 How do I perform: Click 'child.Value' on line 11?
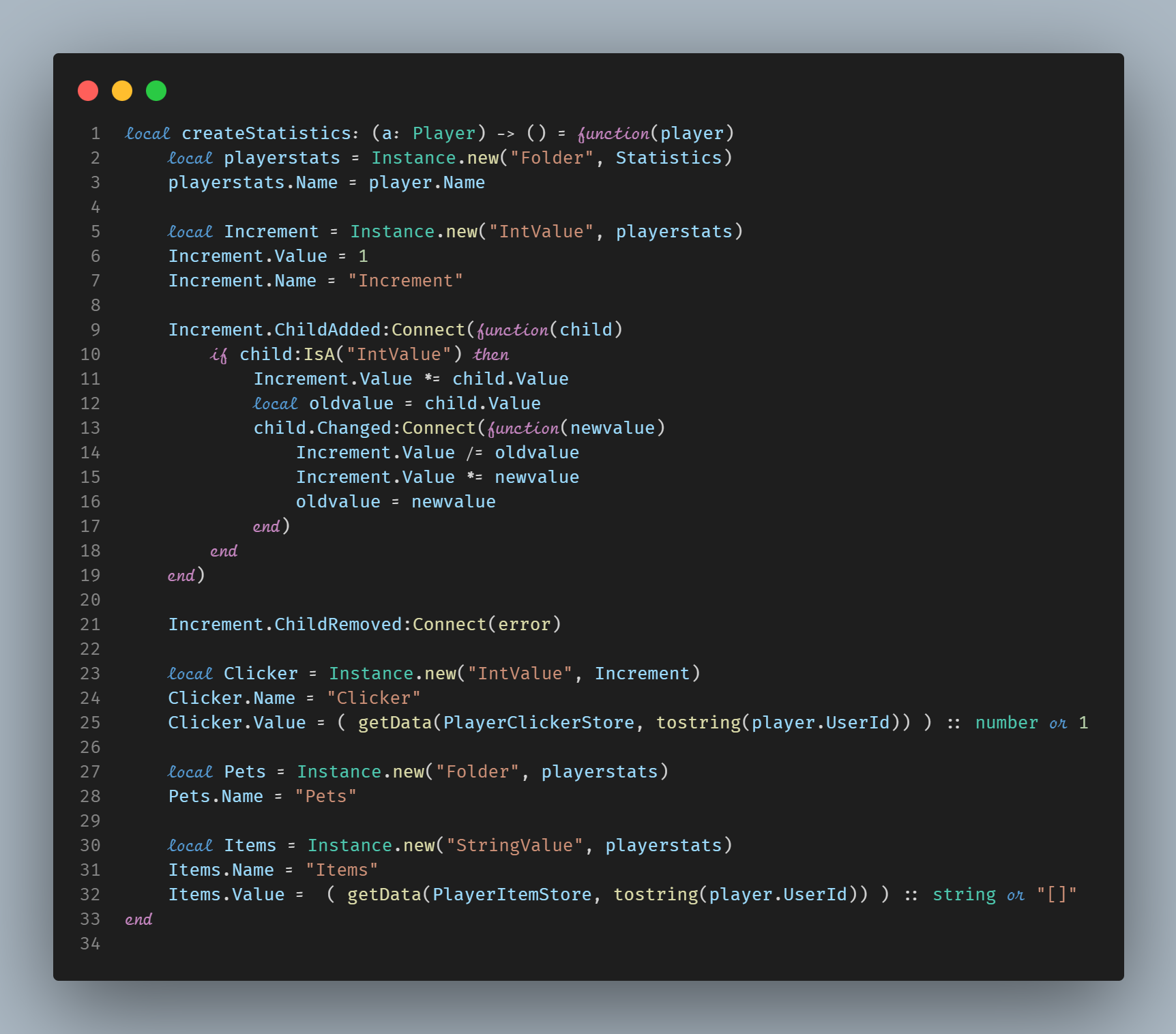[x=510, y=379]
